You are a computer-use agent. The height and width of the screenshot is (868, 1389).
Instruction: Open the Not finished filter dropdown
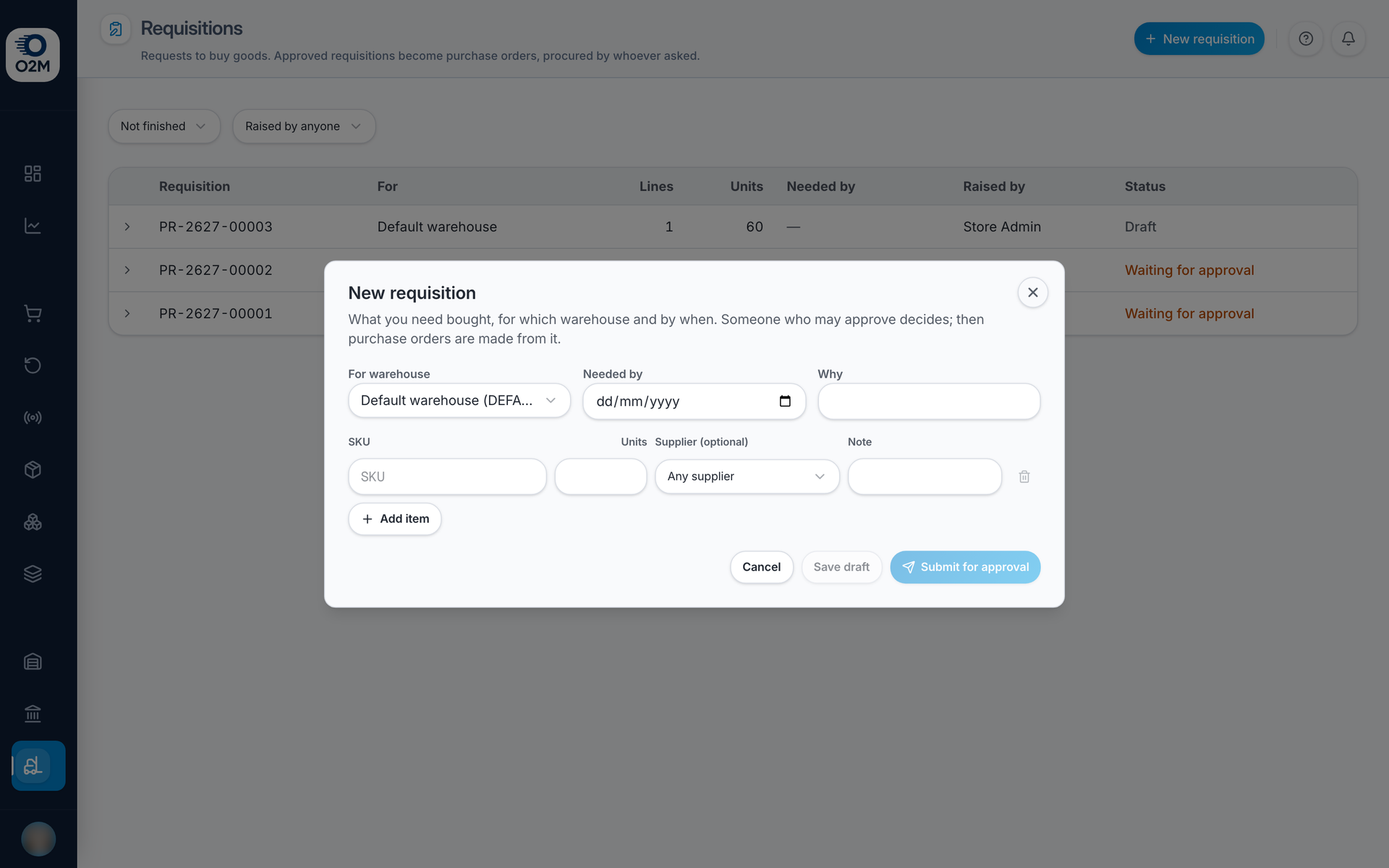164,127
